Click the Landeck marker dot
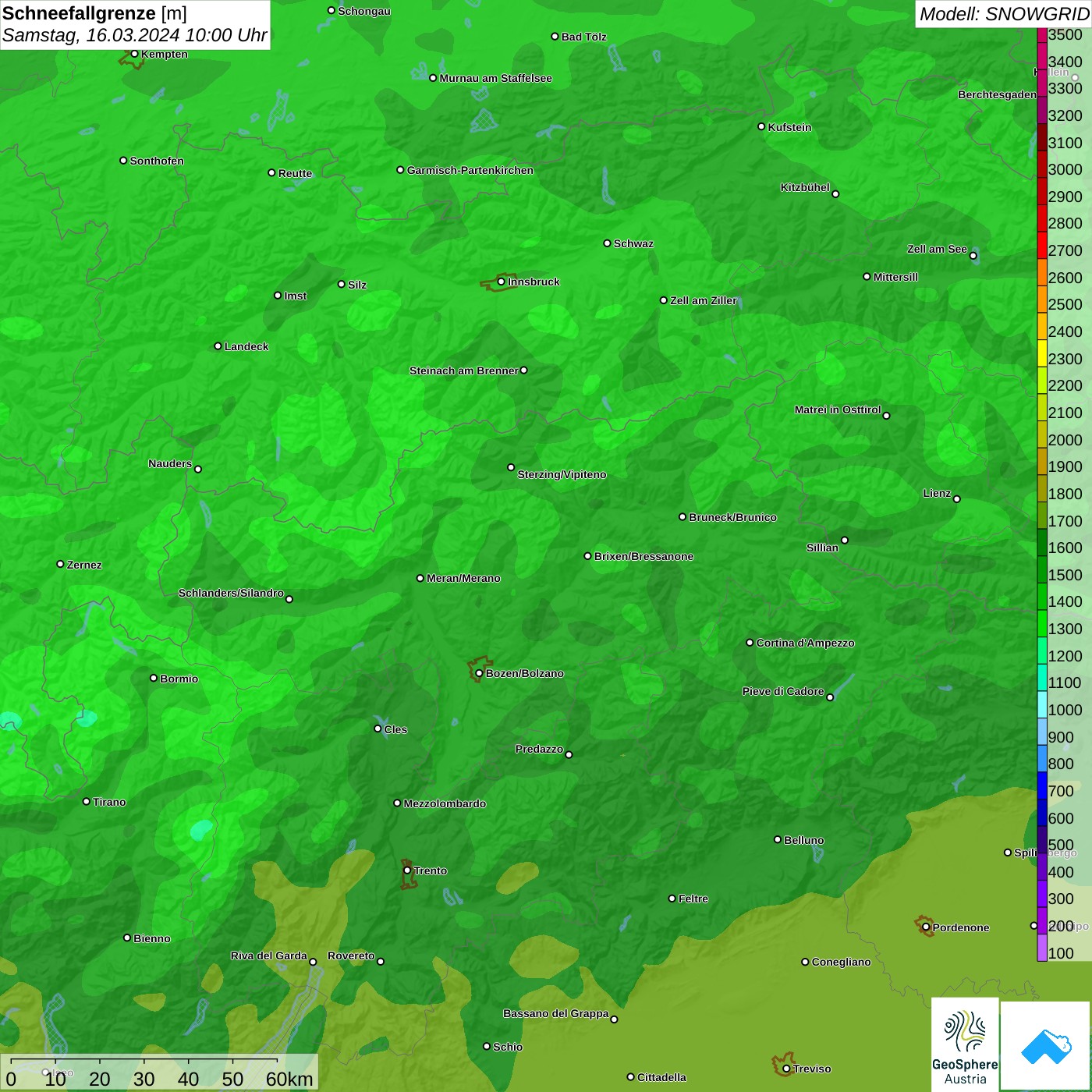 218,346
